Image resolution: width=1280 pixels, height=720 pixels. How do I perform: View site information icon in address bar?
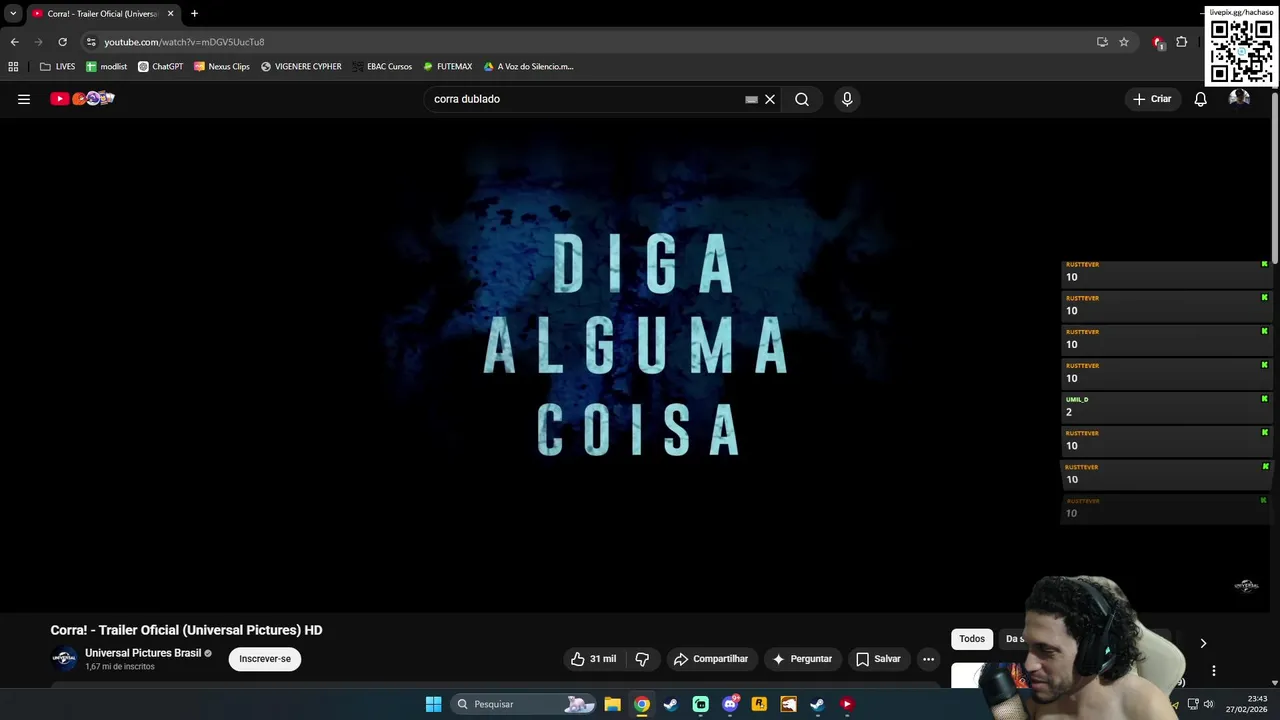(x=91, y=42)
